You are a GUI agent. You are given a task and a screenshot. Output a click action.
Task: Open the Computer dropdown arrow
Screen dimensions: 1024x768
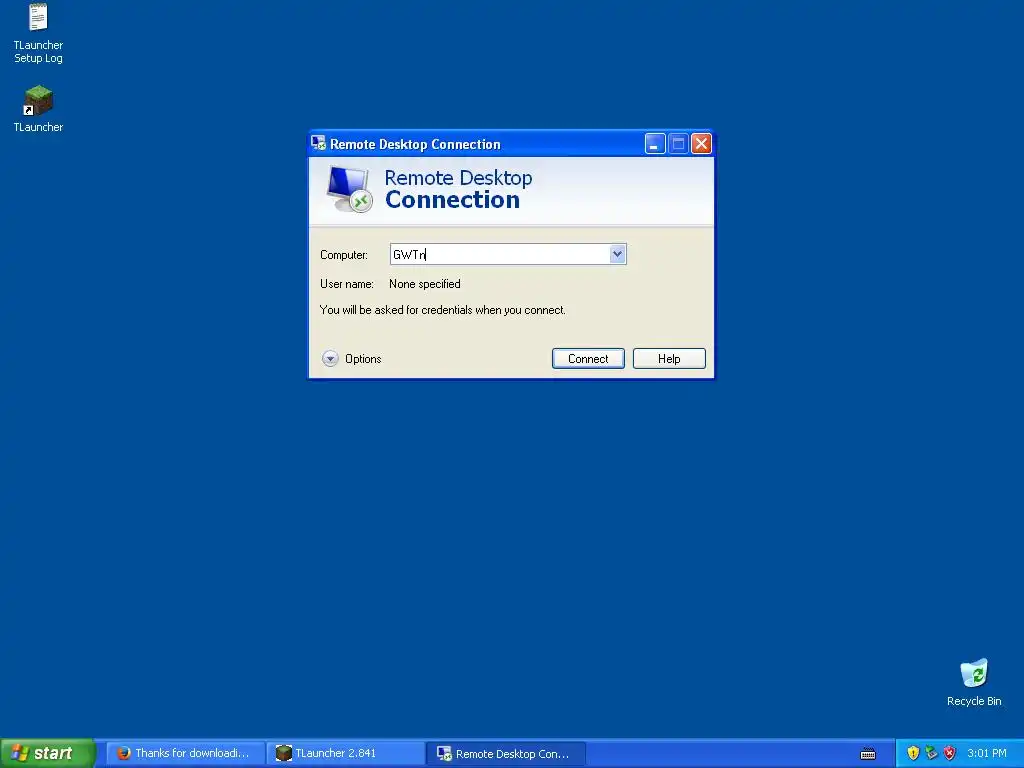617,254
